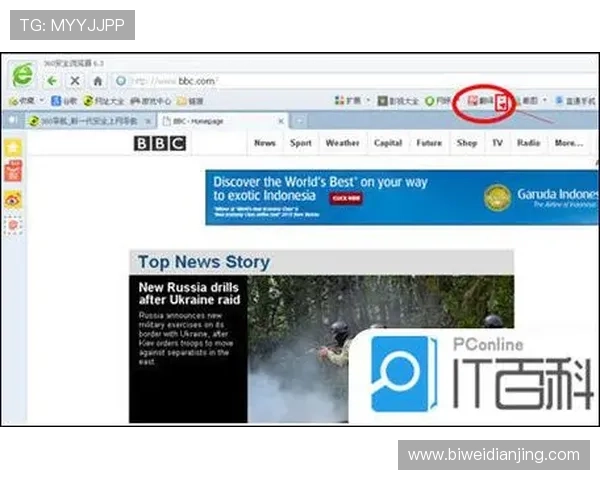Open the More... menu on BBC navigation
This screenshot has height=480, width=600.
[x=568, y=143]
